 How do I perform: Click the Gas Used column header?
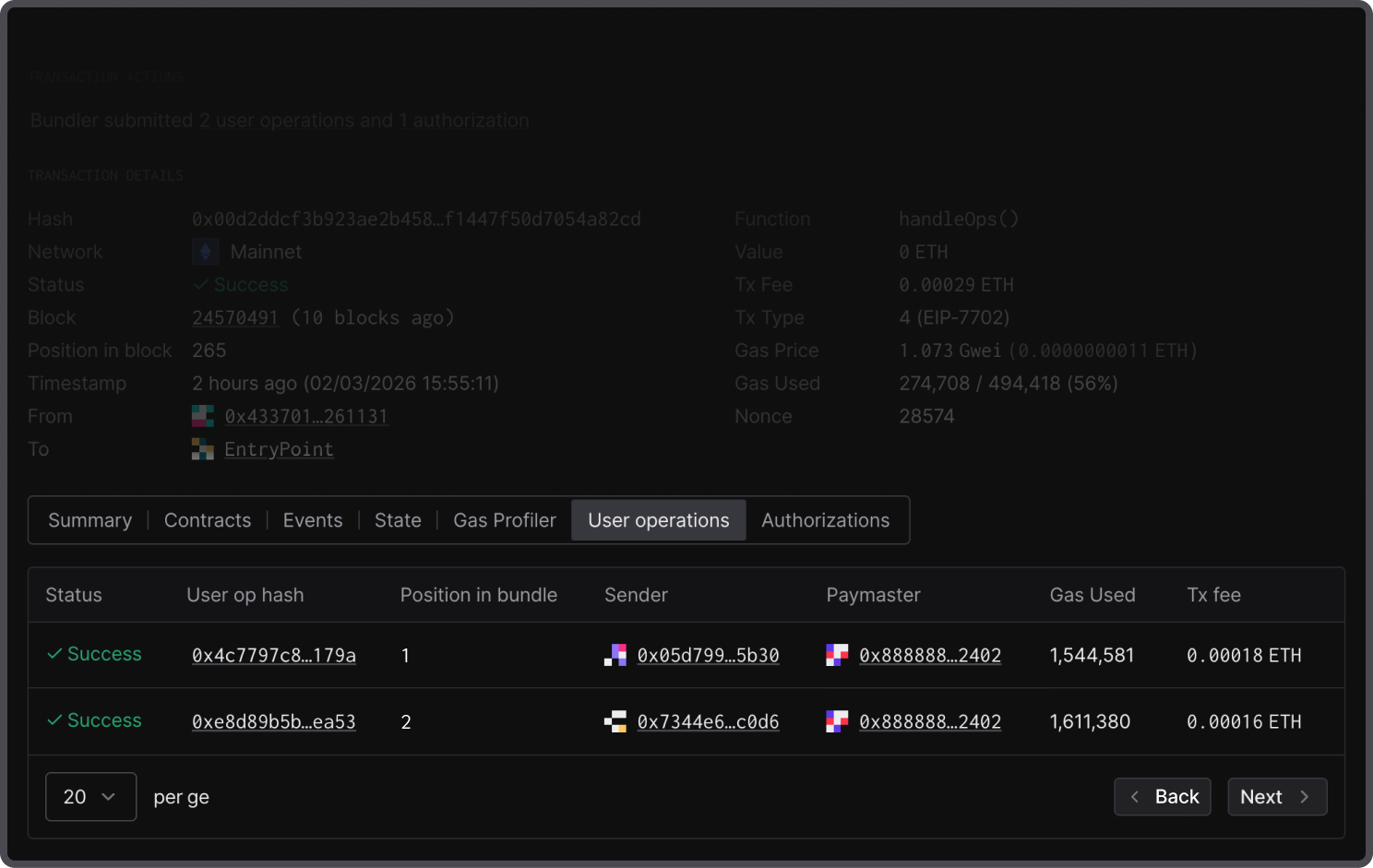[1092, 595]
